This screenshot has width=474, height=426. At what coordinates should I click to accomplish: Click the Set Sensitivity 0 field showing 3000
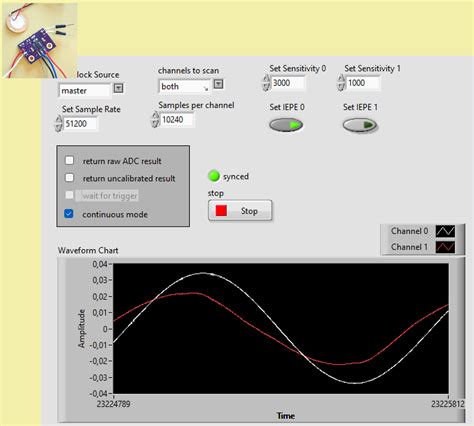point(288,83)
